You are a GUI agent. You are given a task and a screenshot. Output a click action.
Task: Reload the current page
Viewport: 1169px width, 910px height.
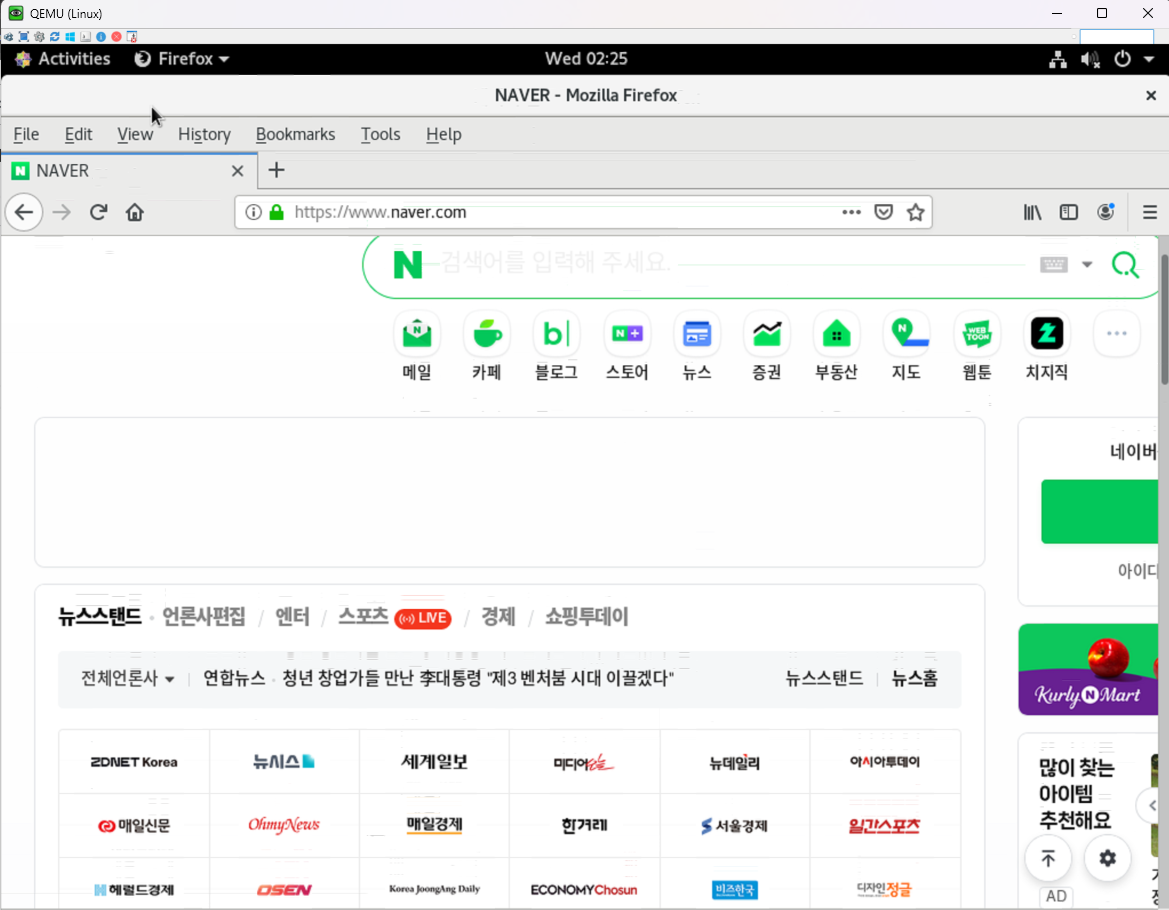point(98,212)
